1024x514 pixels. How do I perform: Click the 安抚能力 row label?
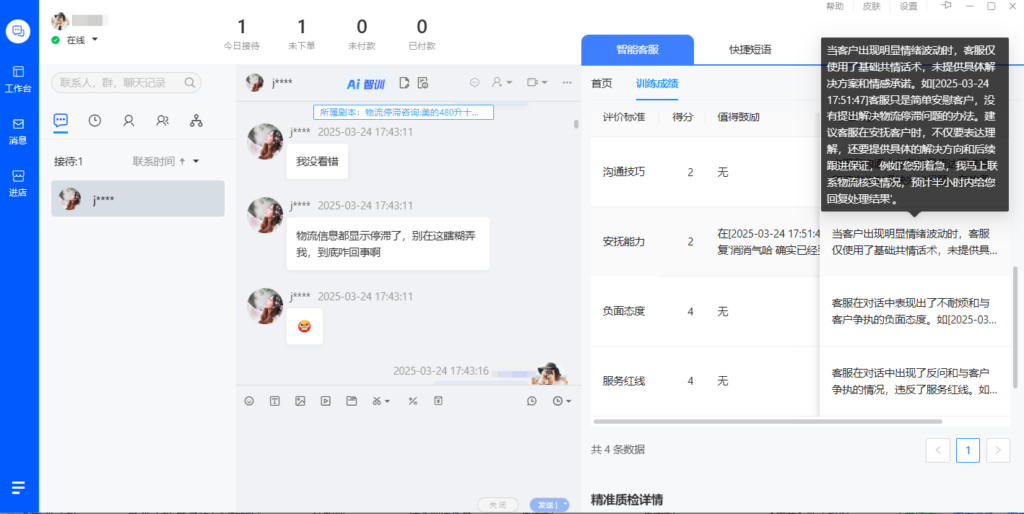tap(624, 241)
